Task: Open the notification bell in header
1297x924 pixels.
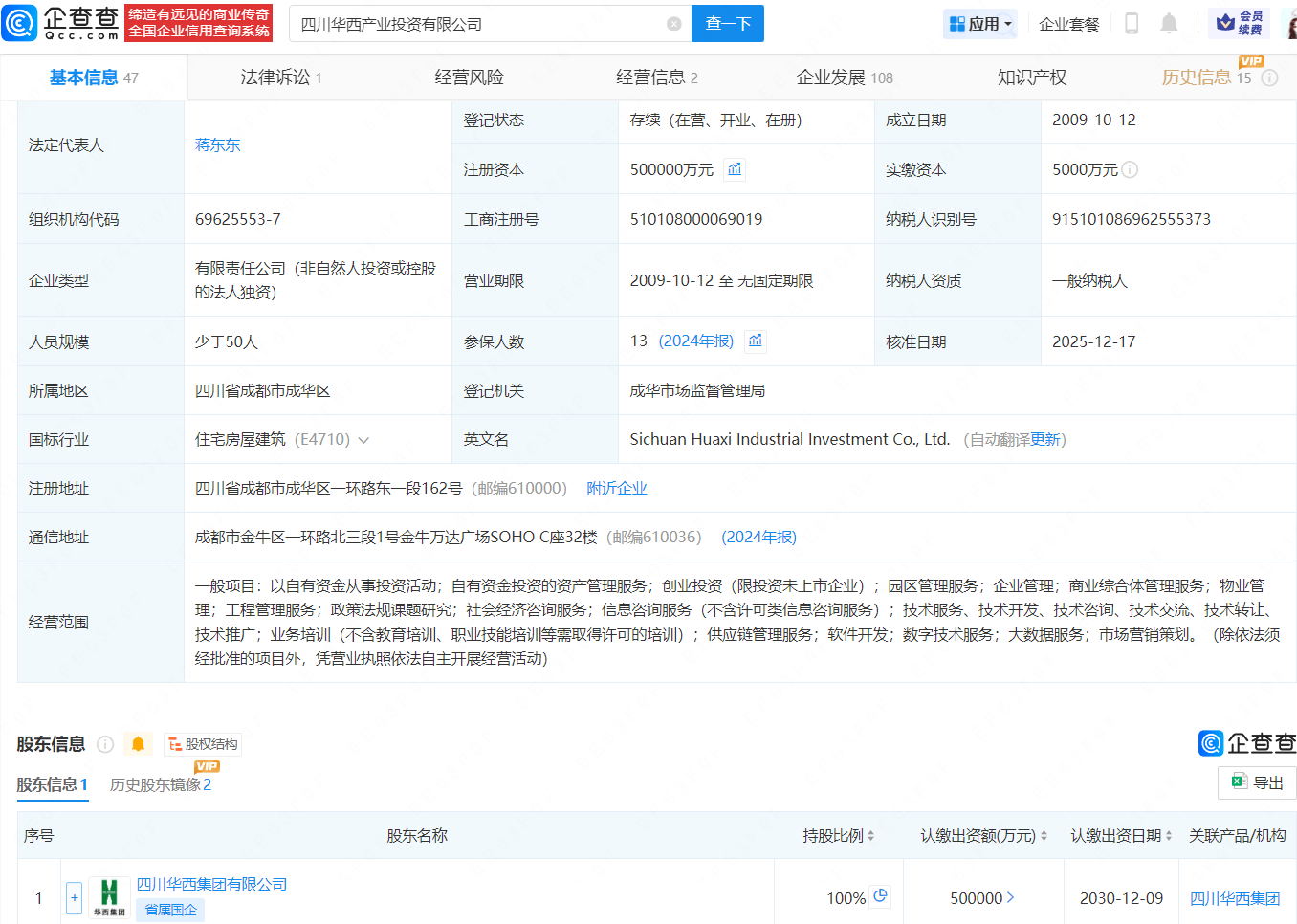Action: click(x=1169, y=24)
